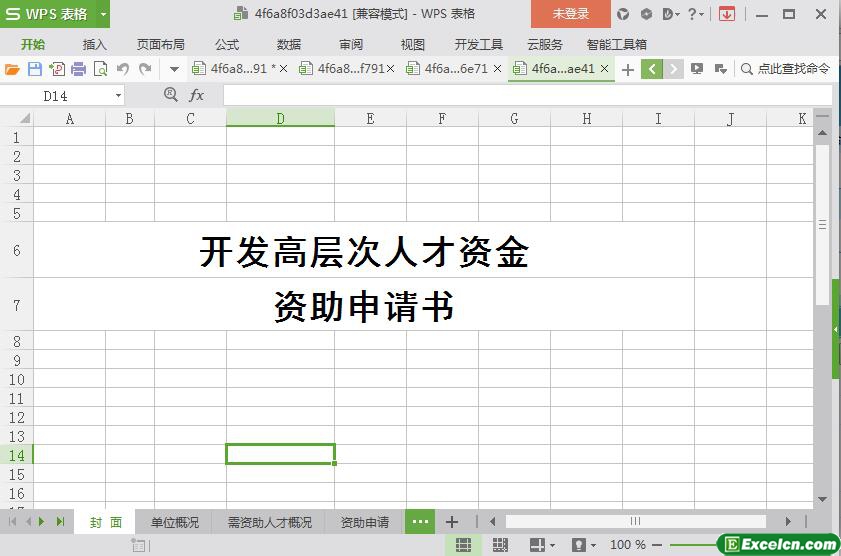This screenshot has height=556, width=841.
Task: Open the 开始 ribbon tab
Action: click(33, 45)
